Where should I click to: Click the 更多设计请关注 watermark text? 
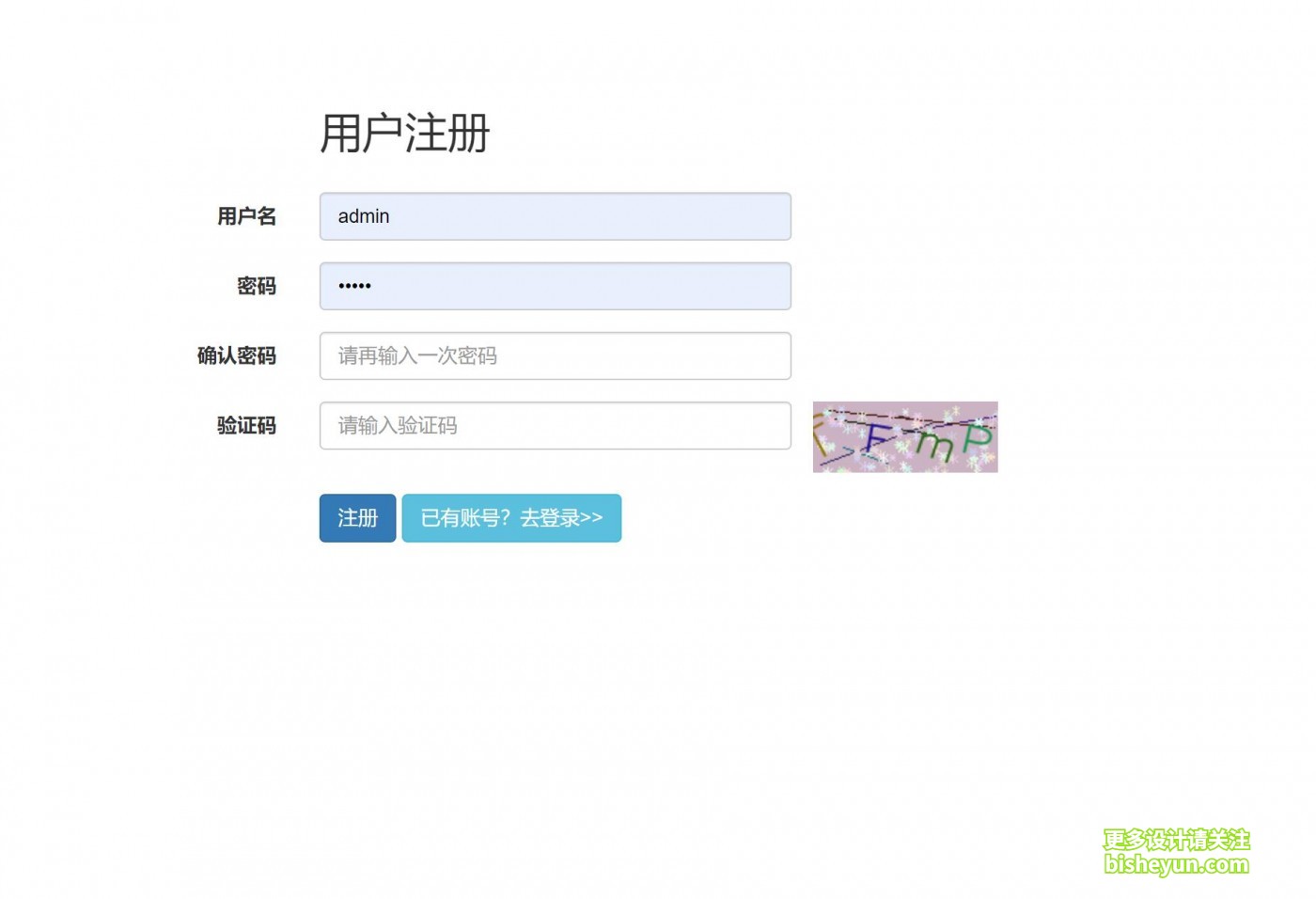[x=1177, y=839]
